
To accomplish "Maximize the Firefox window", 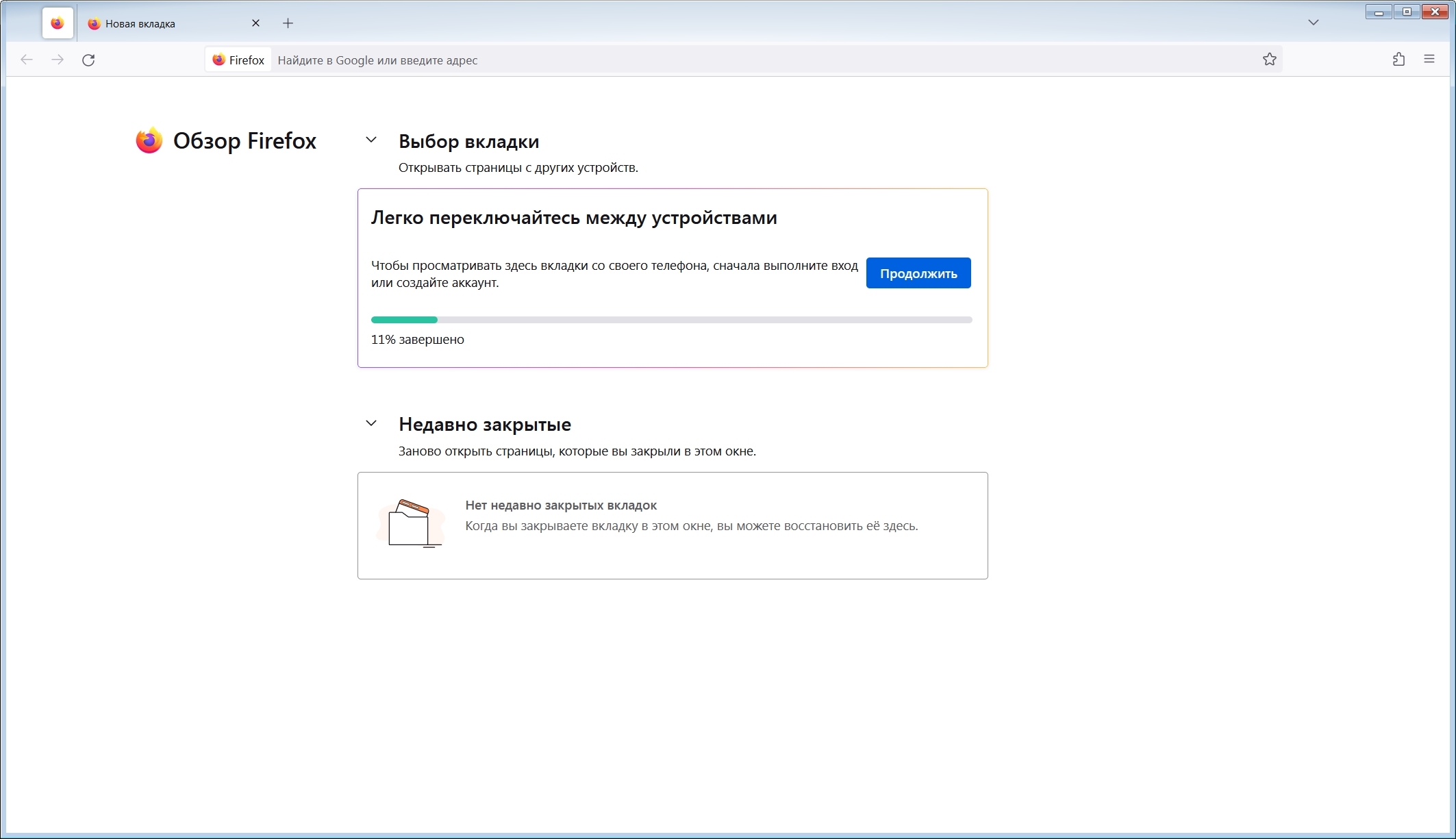I will point(1407,12).
